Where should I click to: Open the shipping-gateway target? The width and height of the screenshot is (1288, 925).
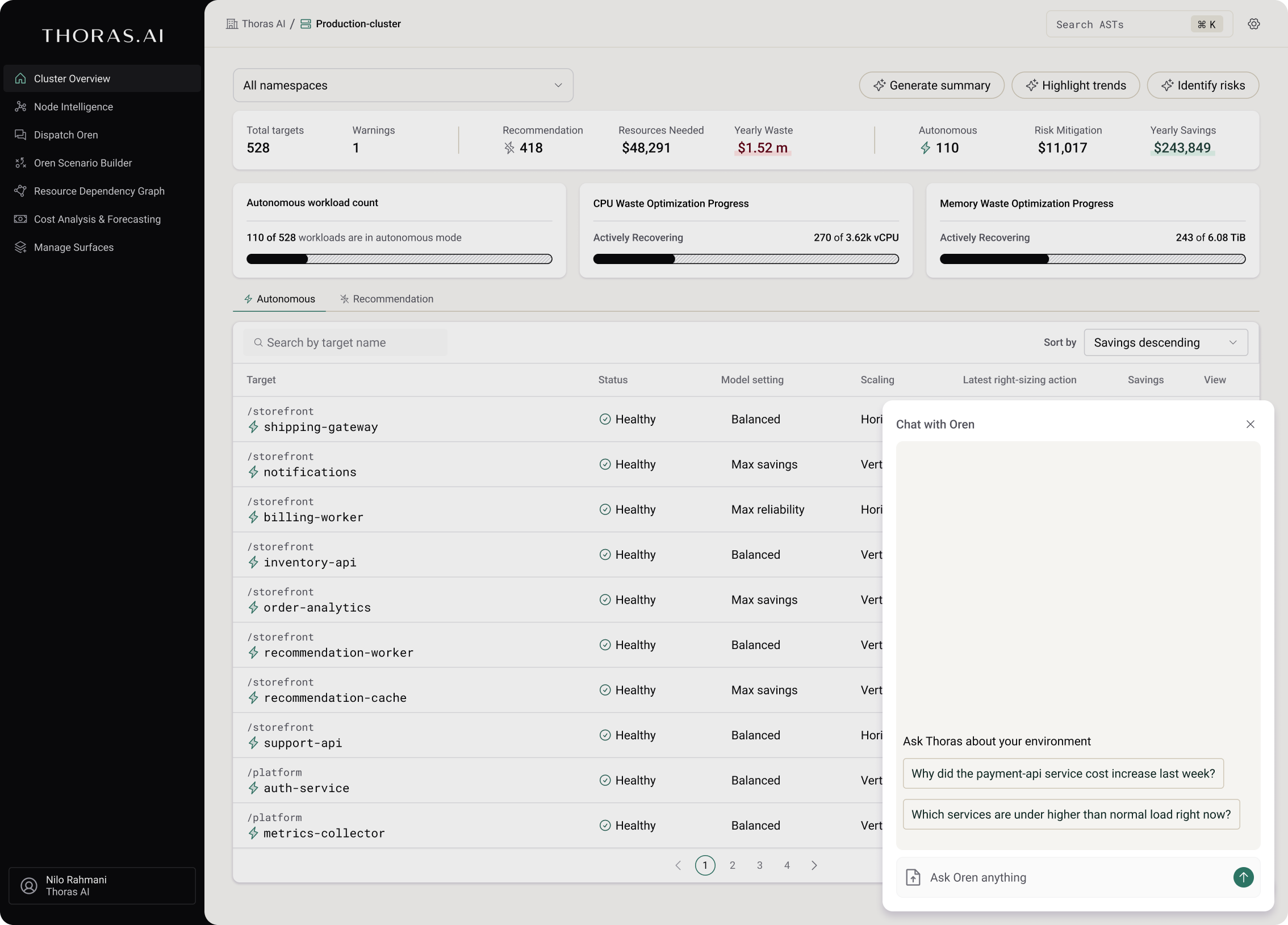320,427
